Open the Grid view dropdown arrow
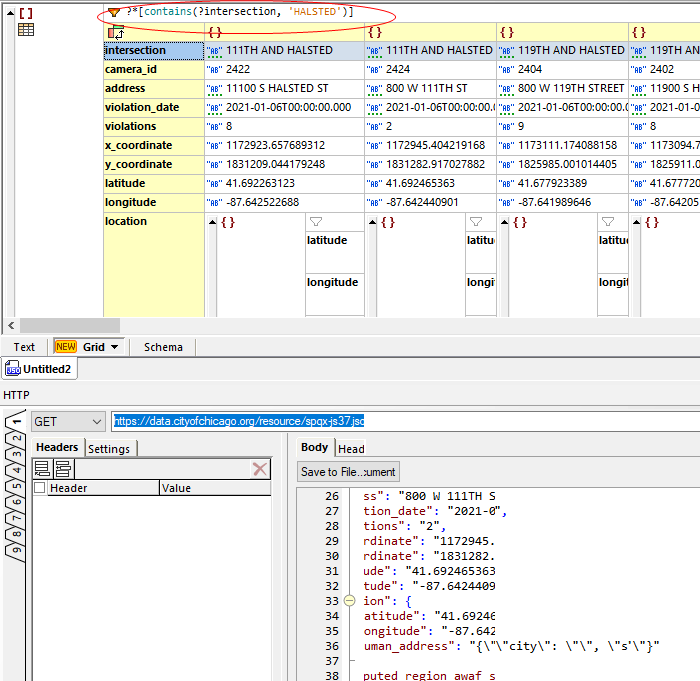 coord(115,347)
